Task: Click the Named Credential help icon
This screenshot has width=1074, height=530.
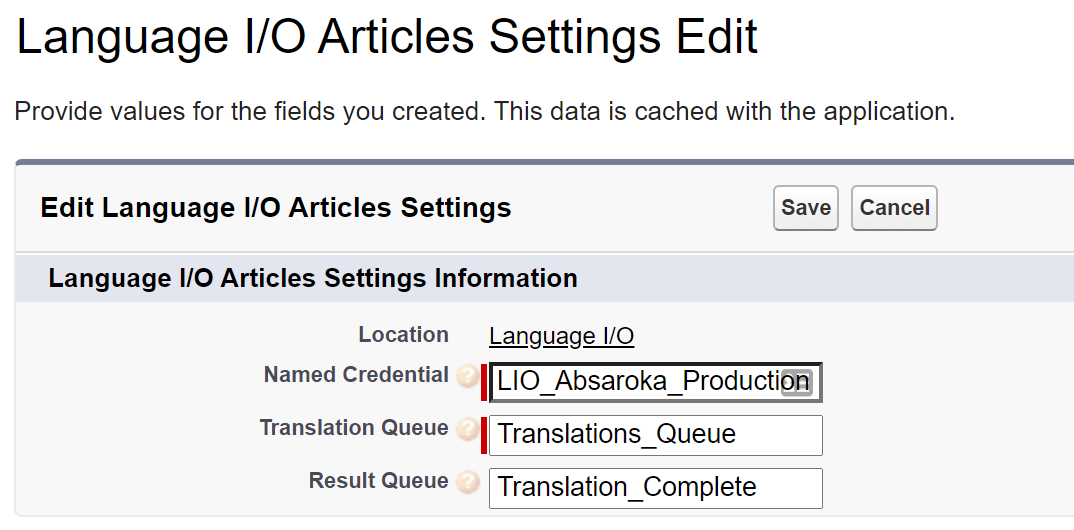Action: coord(467,377)
